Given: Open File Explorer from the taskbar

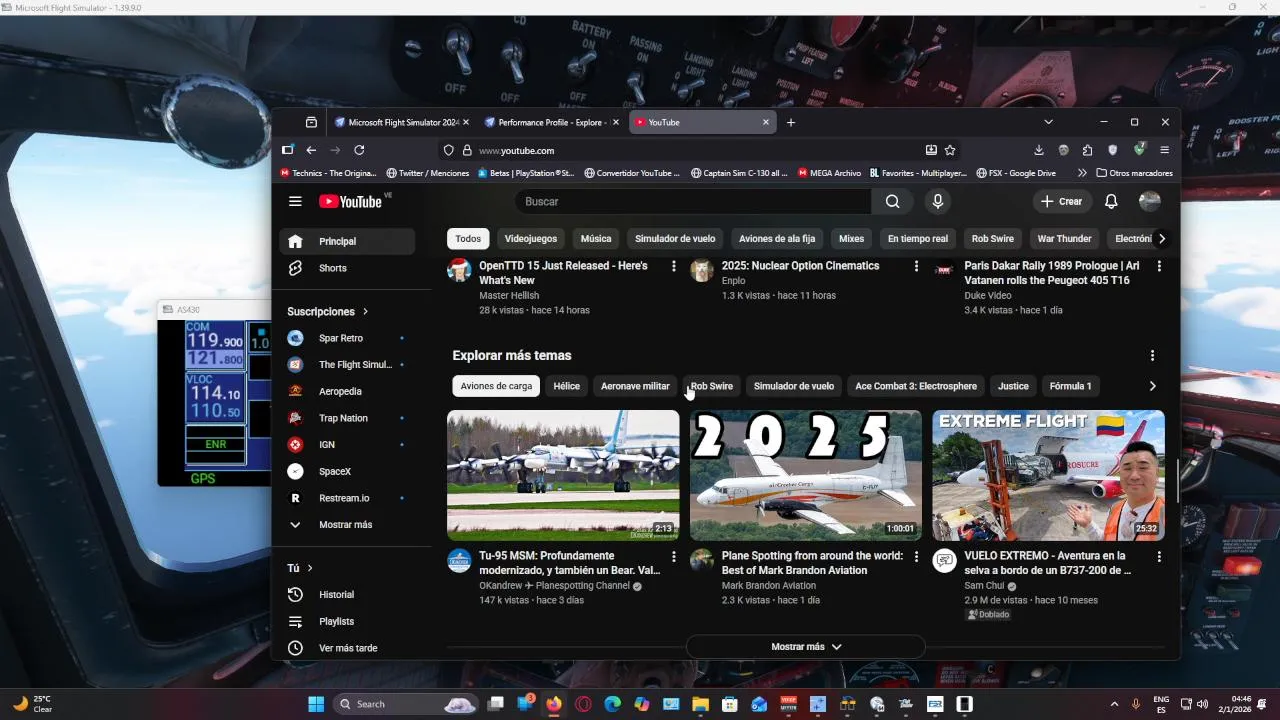Looking at the screenshot, I should 700,704.
